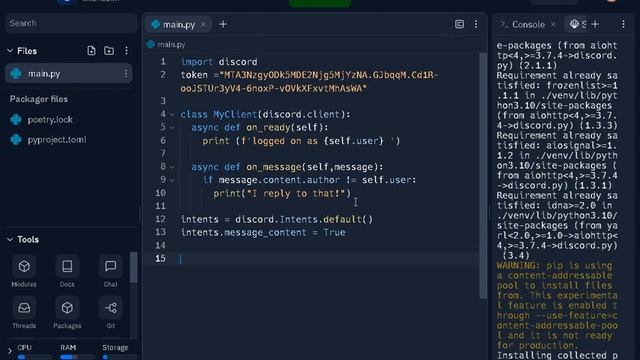Open console pane more options
Screen dimensions: 640x360
point(623,24)
